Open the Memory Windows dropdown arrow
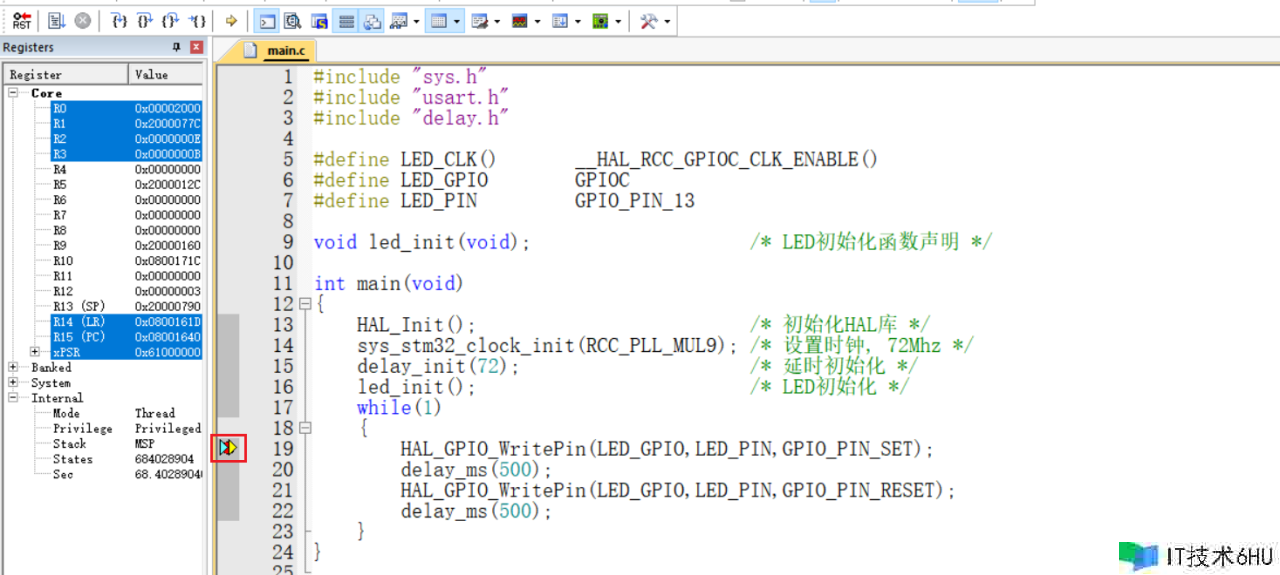The image size is (1280, 575). [457, 20]
